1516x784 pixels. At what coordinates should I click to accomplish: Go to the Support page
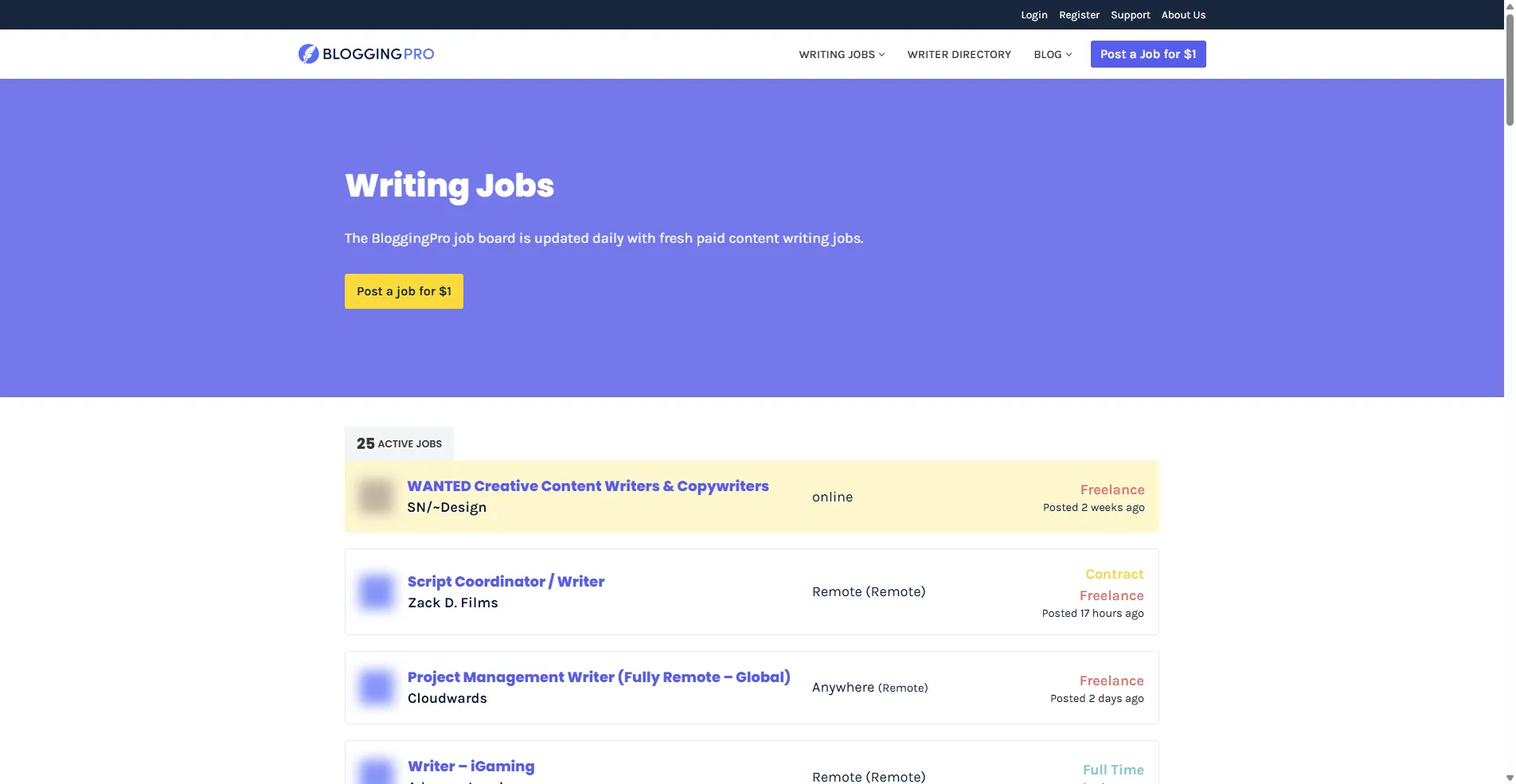(x=1130, y=15)
